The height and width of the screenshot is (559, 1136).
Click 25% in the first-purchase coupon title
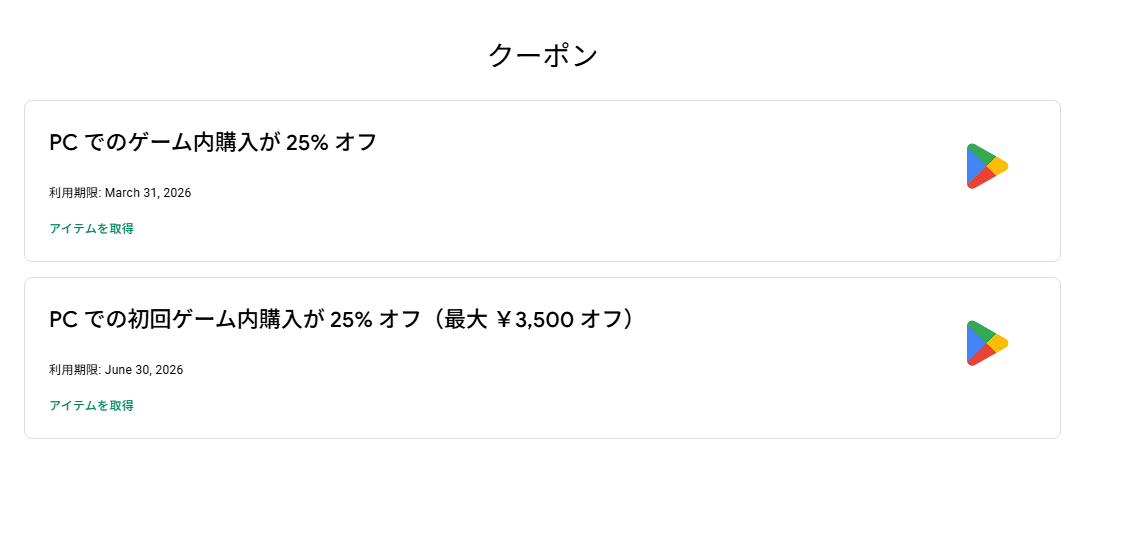pos(351,320)
